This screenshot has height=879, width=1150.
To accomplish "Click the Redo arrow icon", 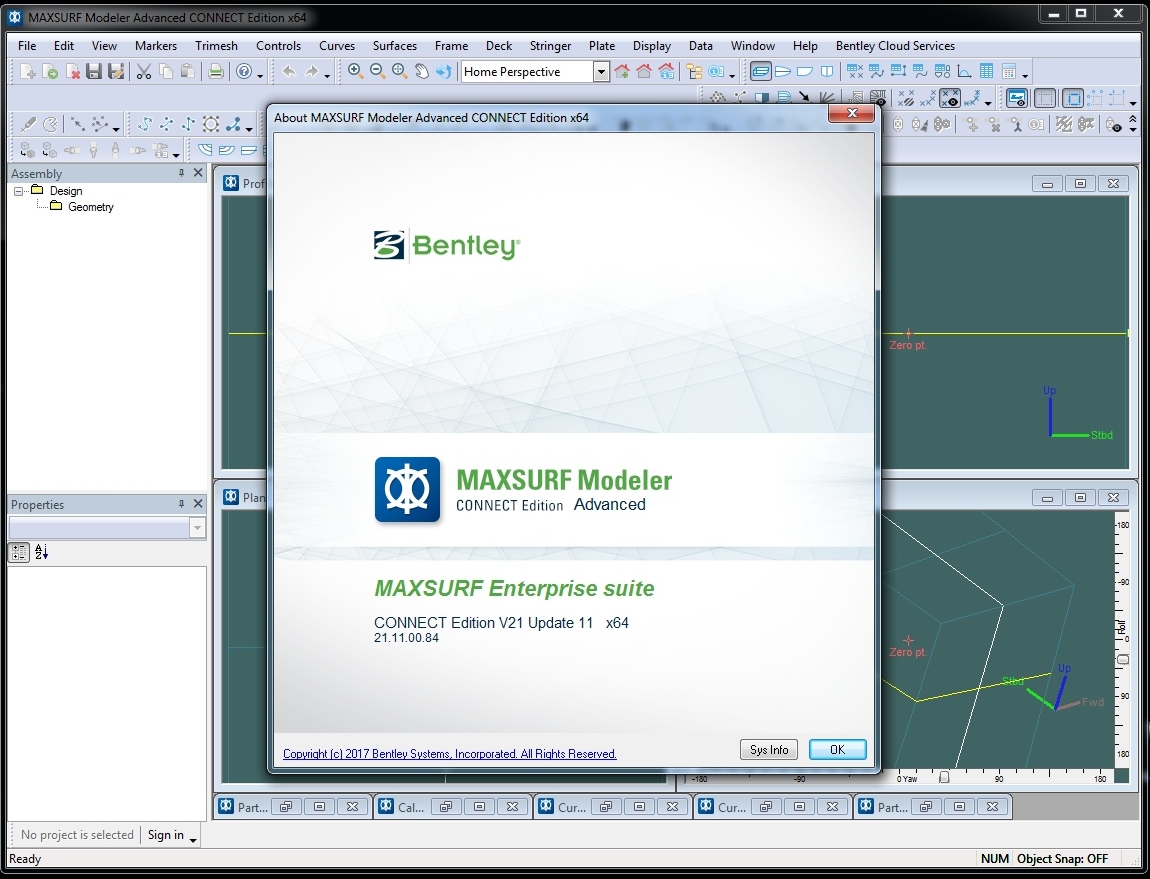I will (311, 71).
